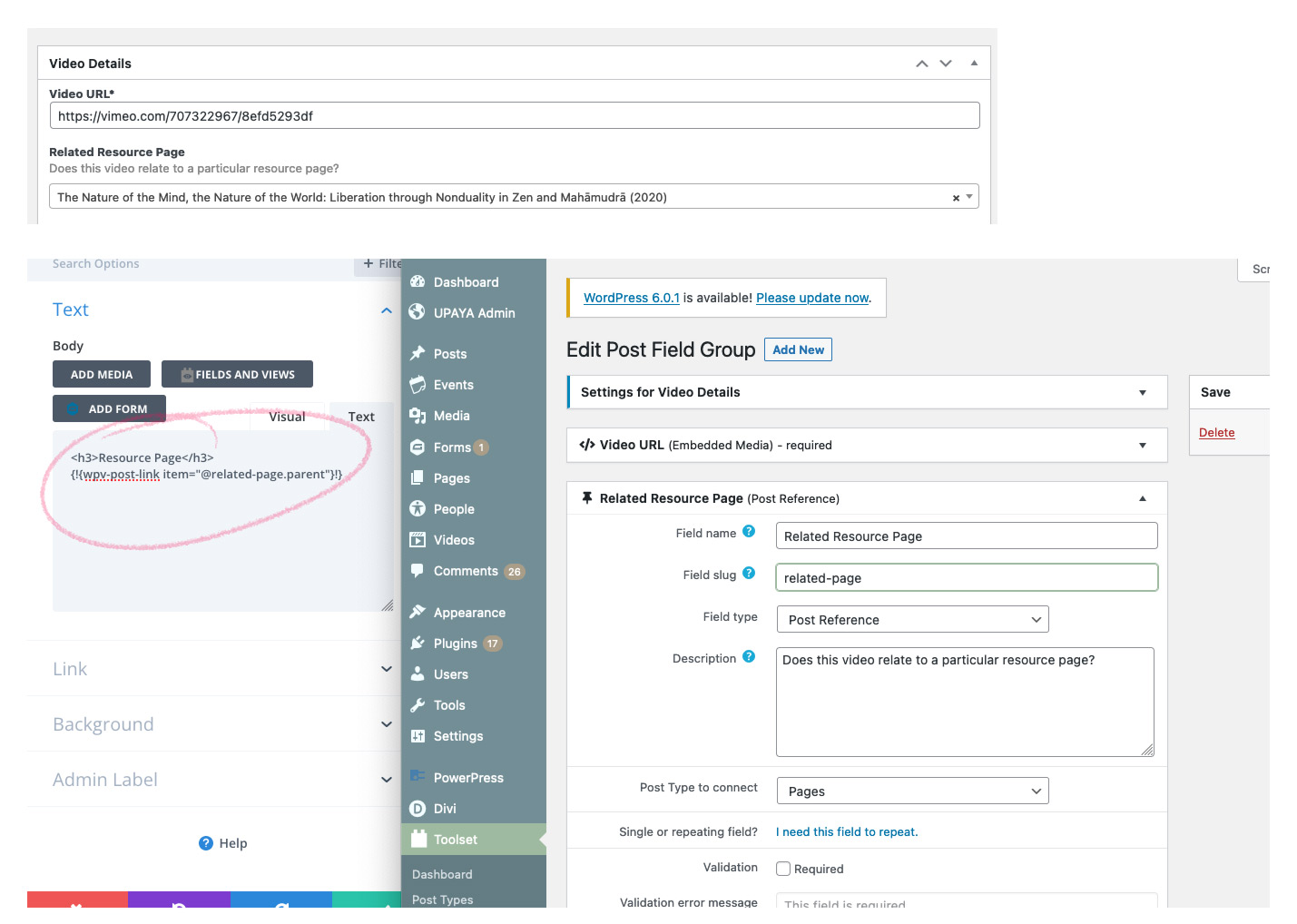Expand the Admin Label section
The image size is (1297, 924).
[214, 780]
